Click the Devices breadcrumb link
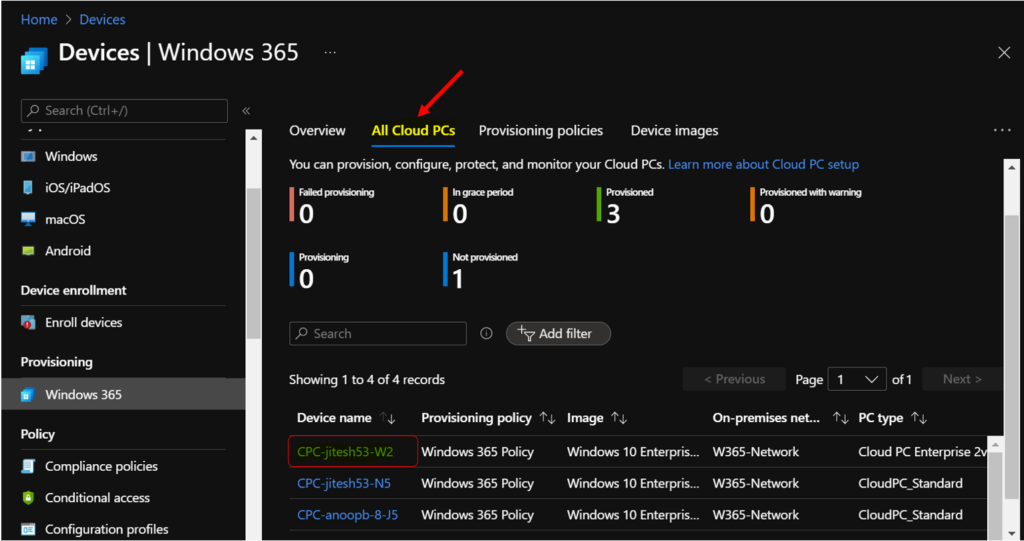Screen dimensions: 1024x541 [103, 20]
